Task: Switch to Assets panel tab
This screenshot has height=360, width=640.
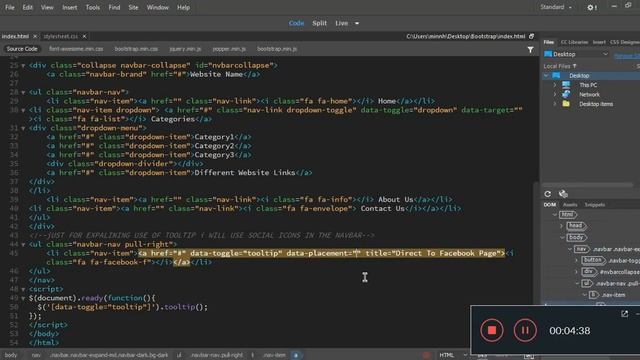Action: tap(570, 205)
